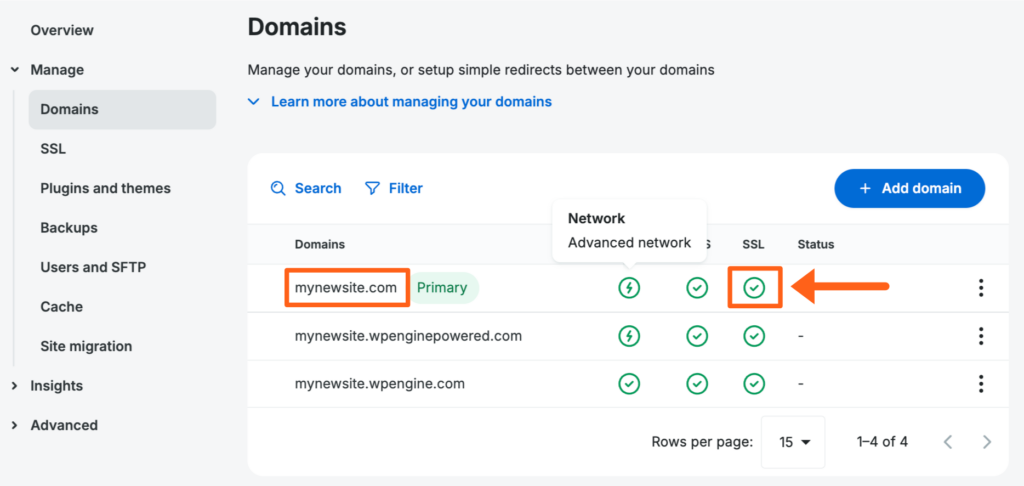Click the lightning network icon for mynewsite.wpenginepowered.com
The height and width of the screenshot is (486, 1024).
tap(628, 336)
